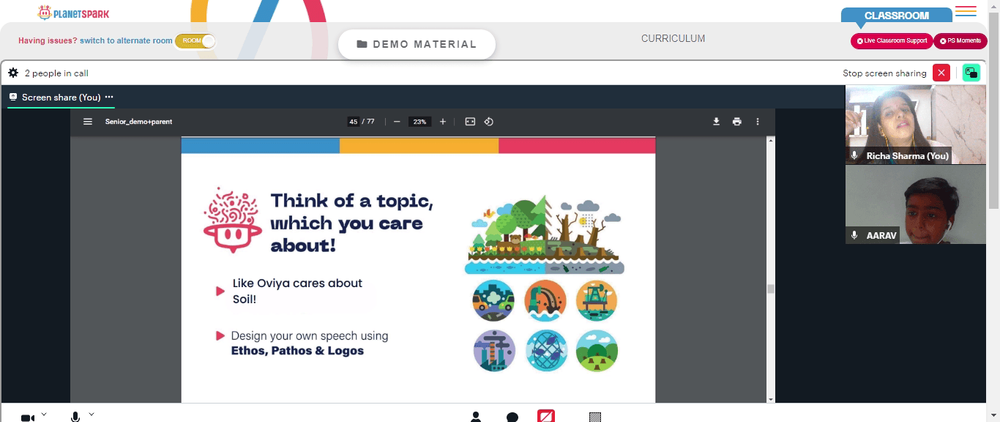
Task: Click the PDF scrollbar's bottom down arrow
Action: pos(770,399)
